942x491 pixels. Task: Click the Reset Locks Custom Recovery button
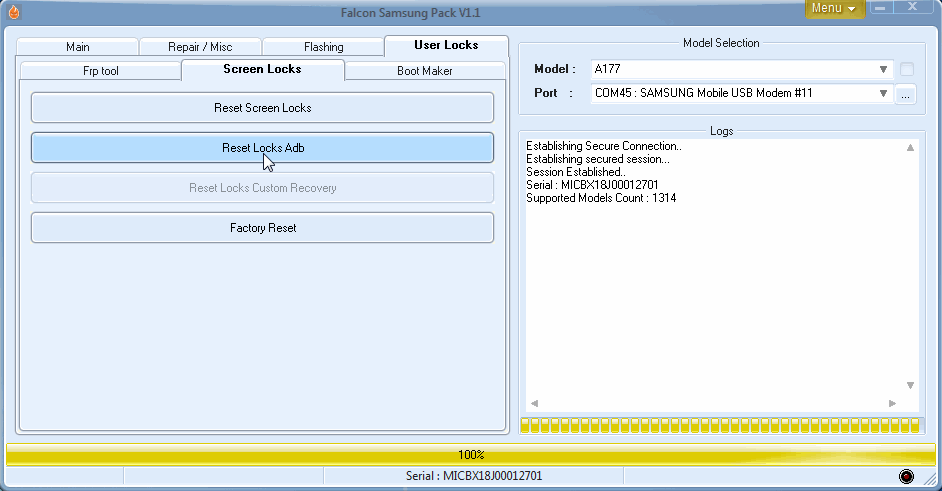tap(263, 188)
